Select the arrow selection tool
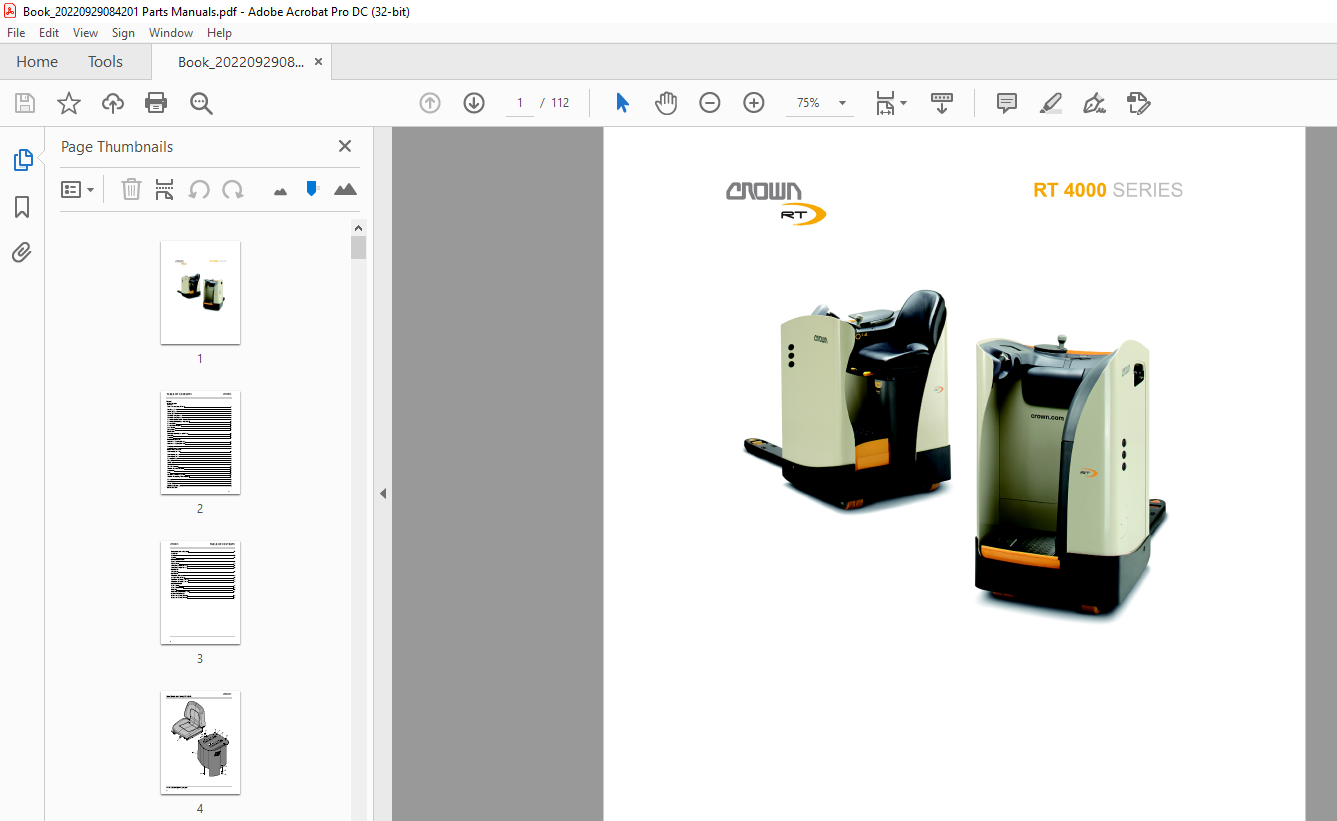Screen dimensions: 1337x821 point(622,103)
